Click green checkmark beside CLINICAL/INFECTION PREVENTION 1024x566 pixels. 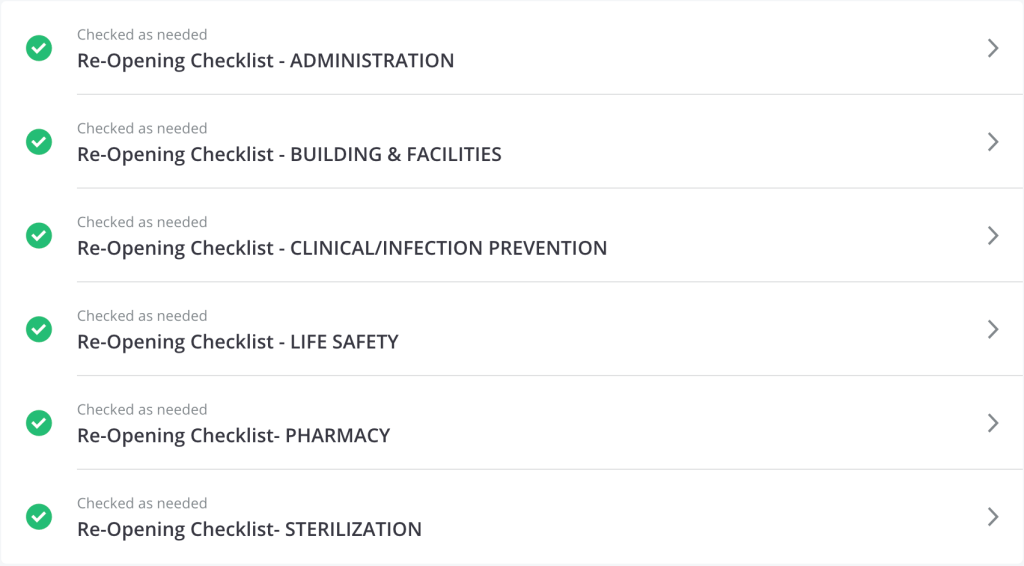tap(39, 236)
